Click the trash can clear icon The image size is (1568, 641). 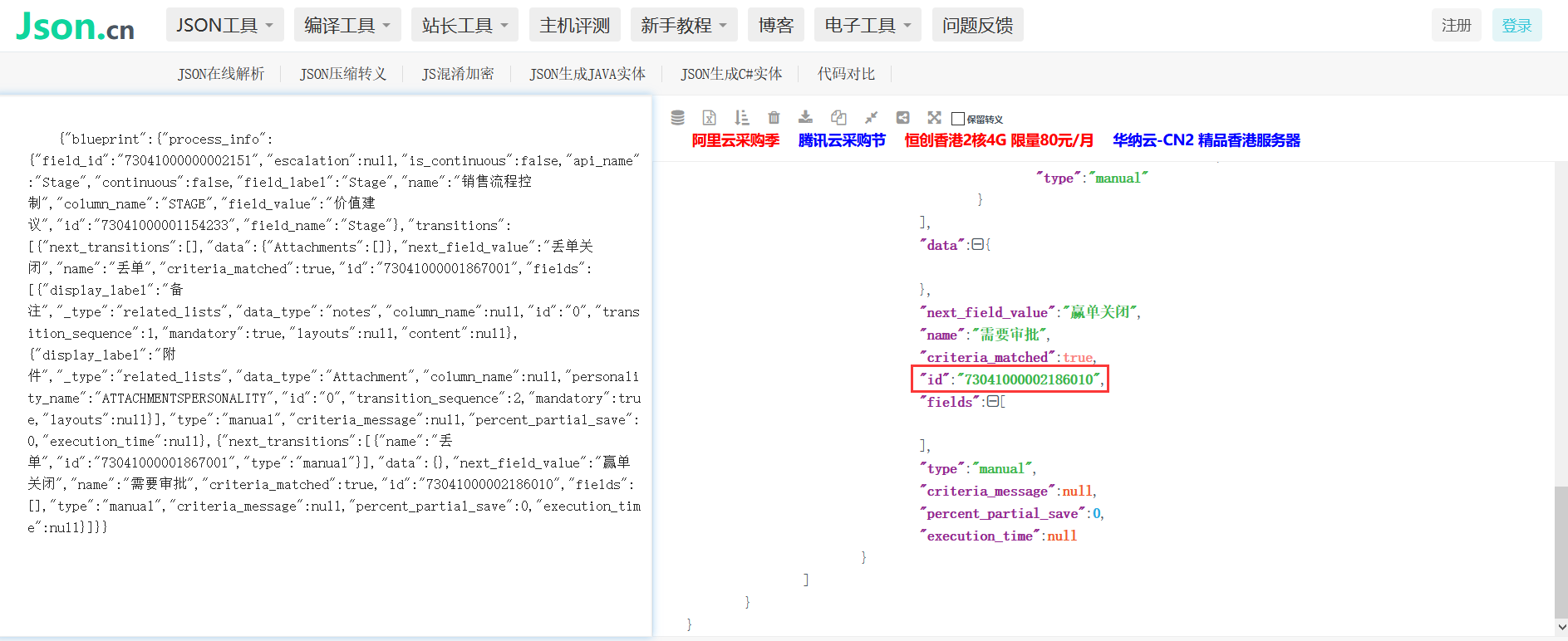click(x=774, y=118)
